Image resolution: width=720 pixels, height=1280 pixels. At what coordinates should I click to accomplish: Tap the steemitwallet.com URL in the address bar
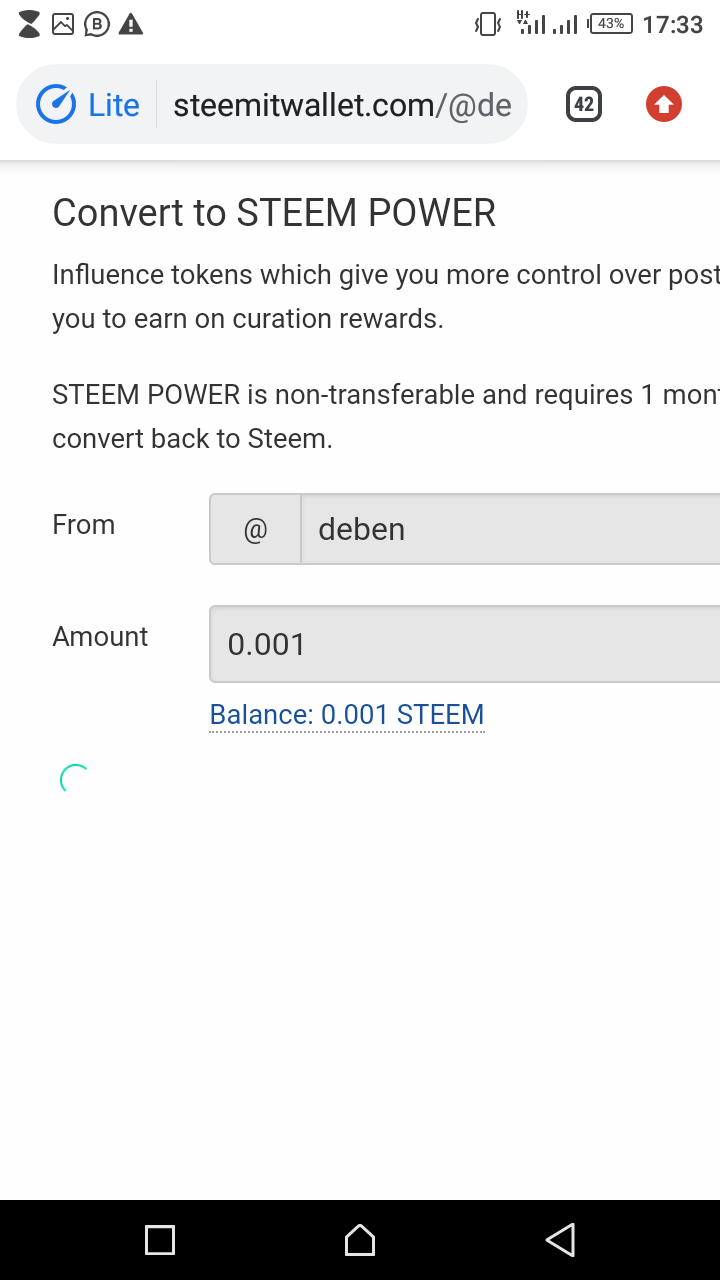tap(342, 105)
